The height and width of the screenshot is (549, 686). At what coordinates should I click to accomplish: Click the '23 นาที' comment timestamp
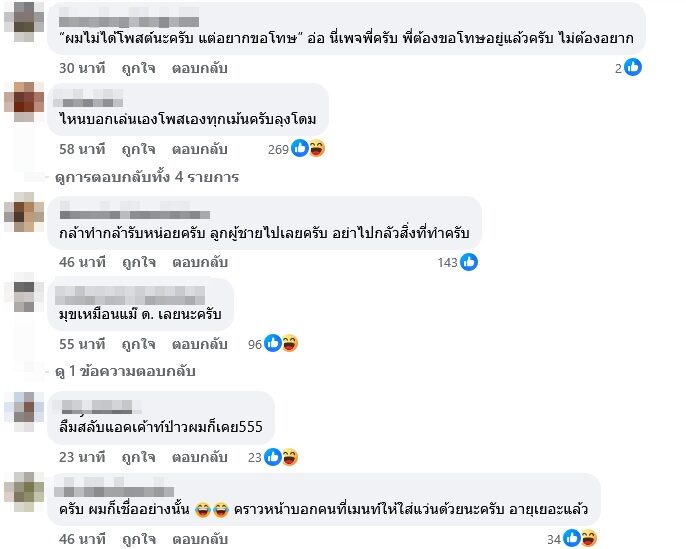pyautogui.click(x=82, y=457)
